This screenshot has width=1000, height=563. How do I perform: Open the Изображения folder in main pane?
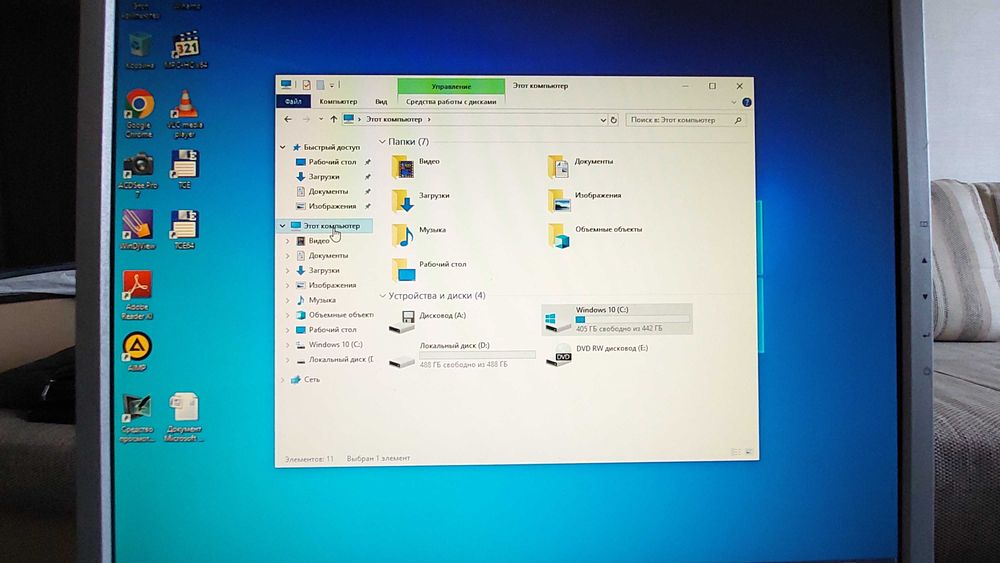(584, 200)
